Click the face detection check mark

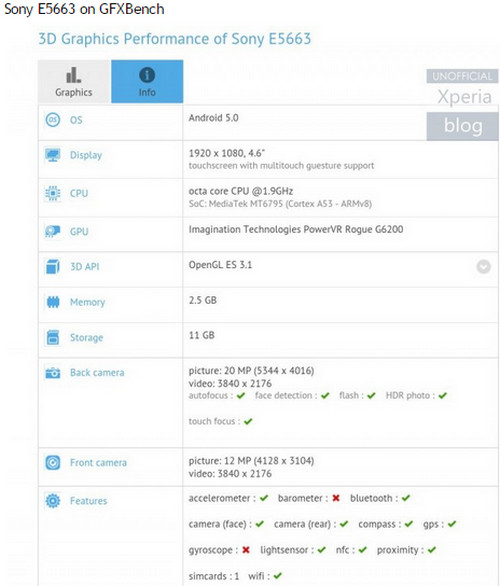(325, 395)
